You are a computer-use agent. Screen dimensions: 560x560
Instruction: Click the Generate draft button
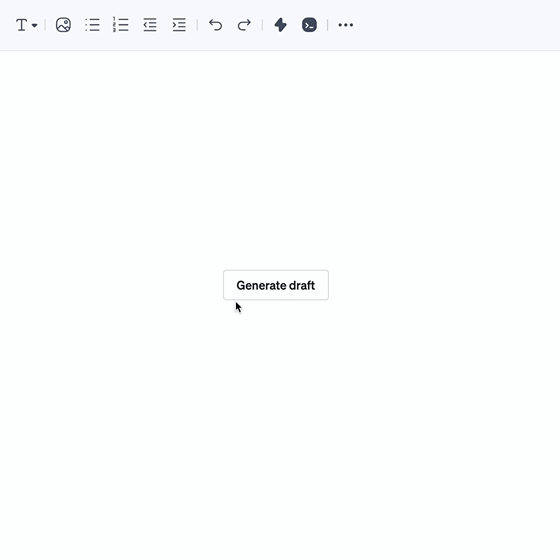[x=276, y=285]
